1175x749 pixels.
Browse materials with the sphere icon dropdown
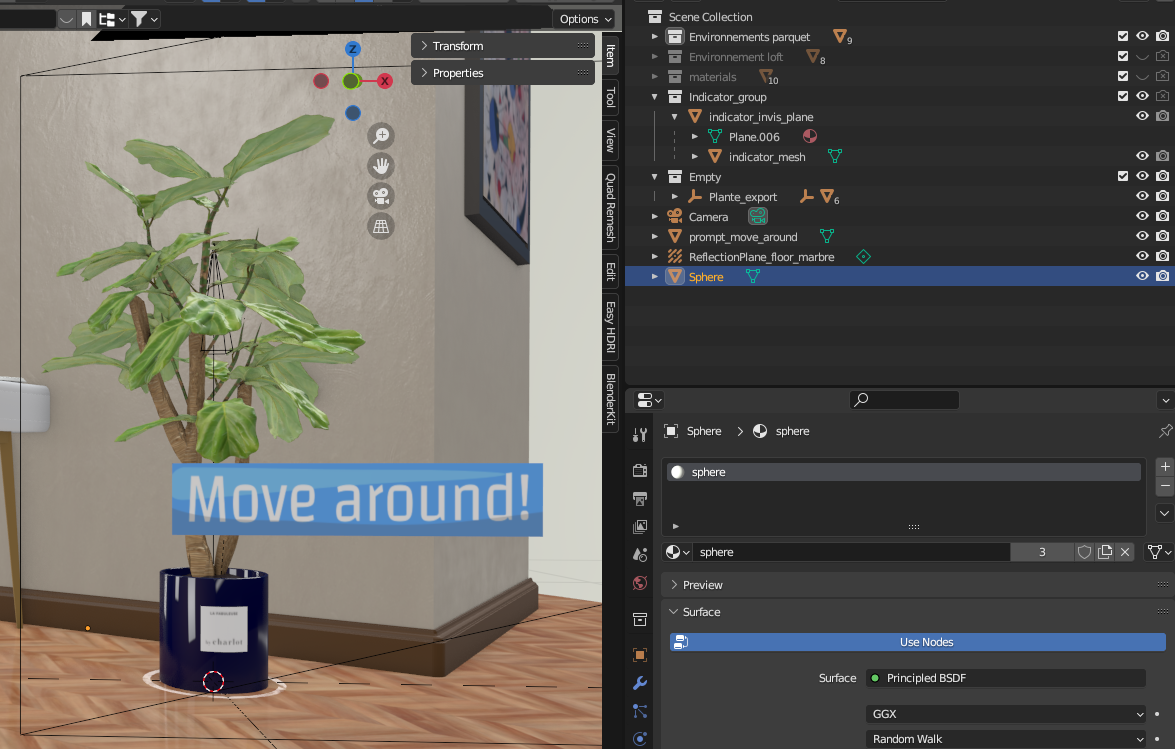[677, 552]
